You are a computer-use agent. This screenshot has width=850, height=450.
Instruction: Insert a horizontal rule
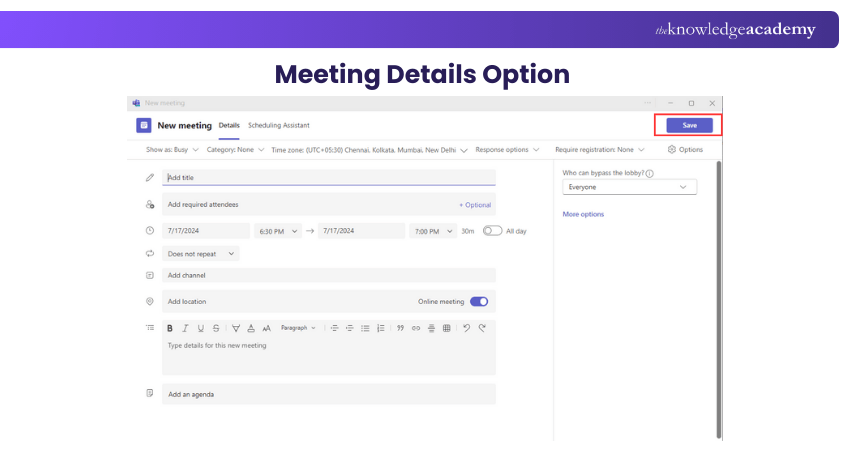tap(431, 328)
